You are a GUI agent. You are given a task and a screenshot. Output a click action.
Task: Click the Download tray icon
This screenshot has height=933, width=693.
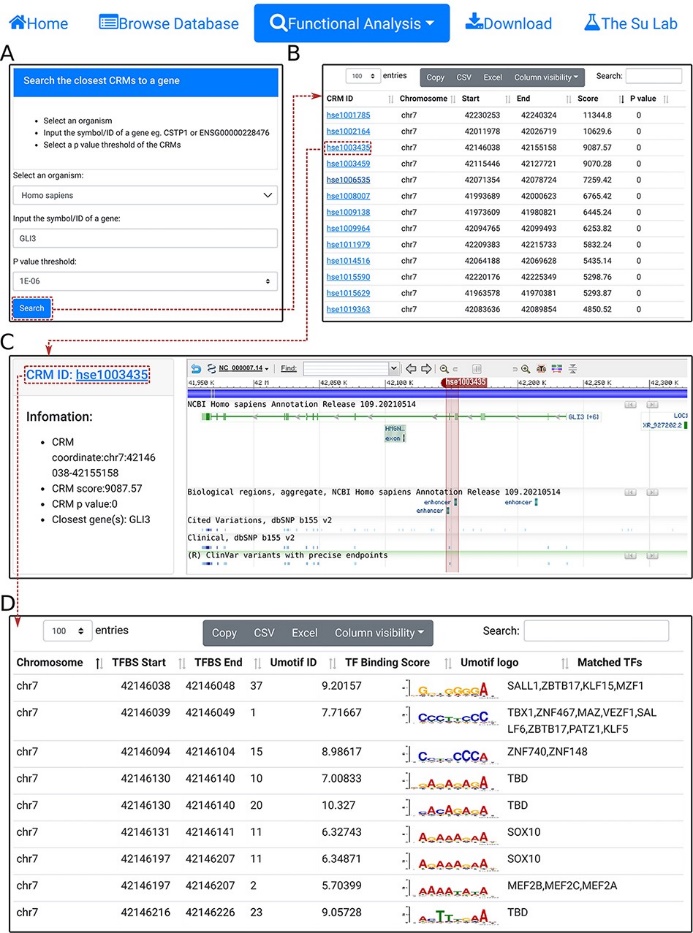pyautogui.click(x=474, y=22)
